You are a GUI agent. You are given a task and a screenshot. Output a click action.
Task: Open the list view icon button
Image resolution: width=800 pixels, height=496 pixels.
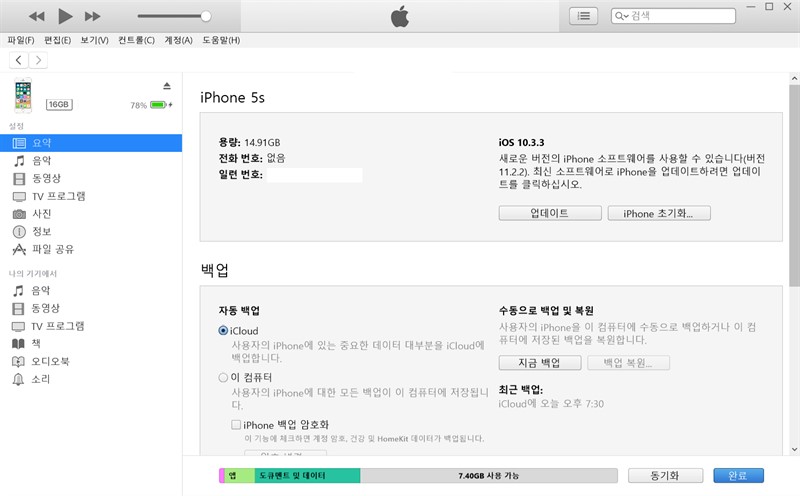[583, 16]
